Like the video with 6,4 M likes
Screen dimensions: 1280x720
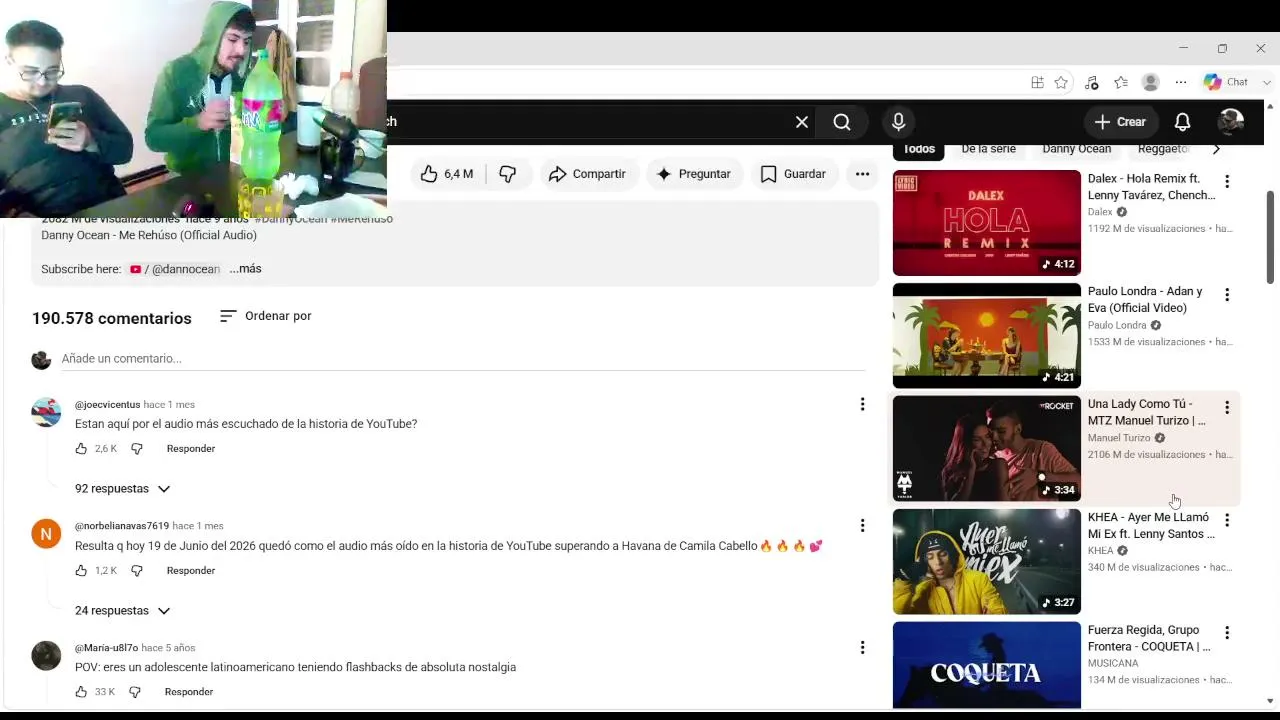coord(447,174)
